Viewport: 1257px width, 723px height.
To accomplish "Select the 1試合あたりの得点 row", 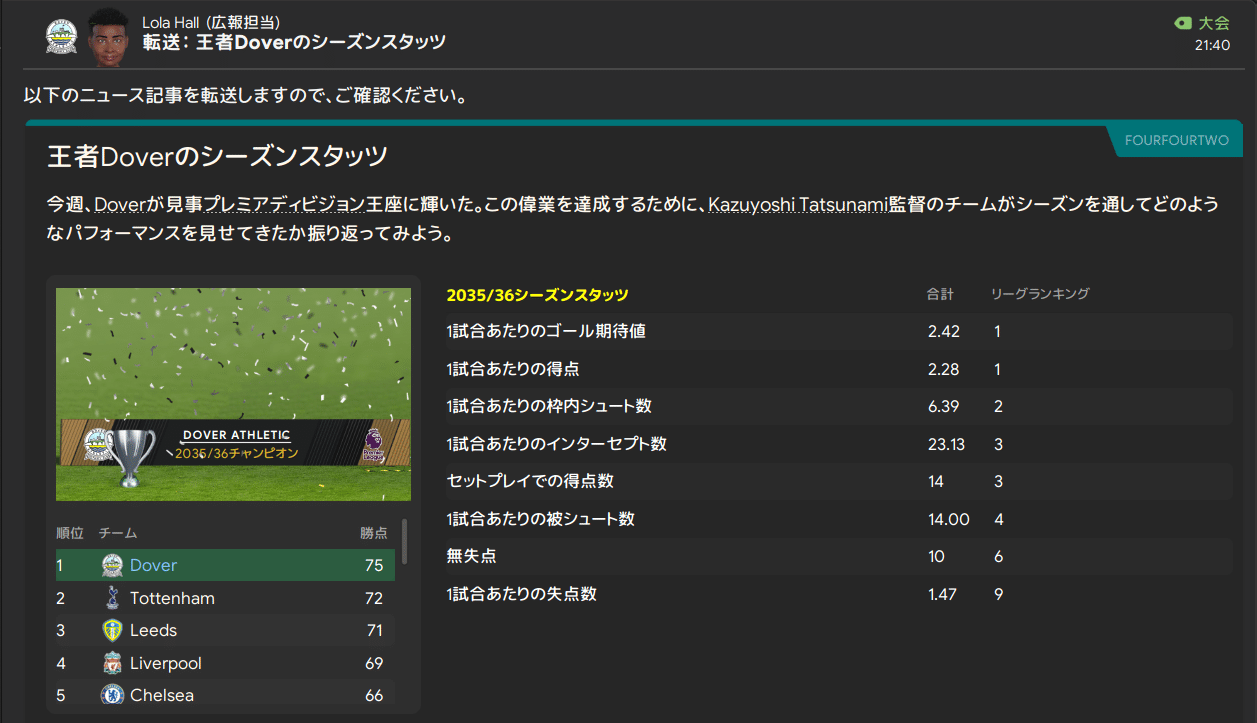I will pos(838,369).
